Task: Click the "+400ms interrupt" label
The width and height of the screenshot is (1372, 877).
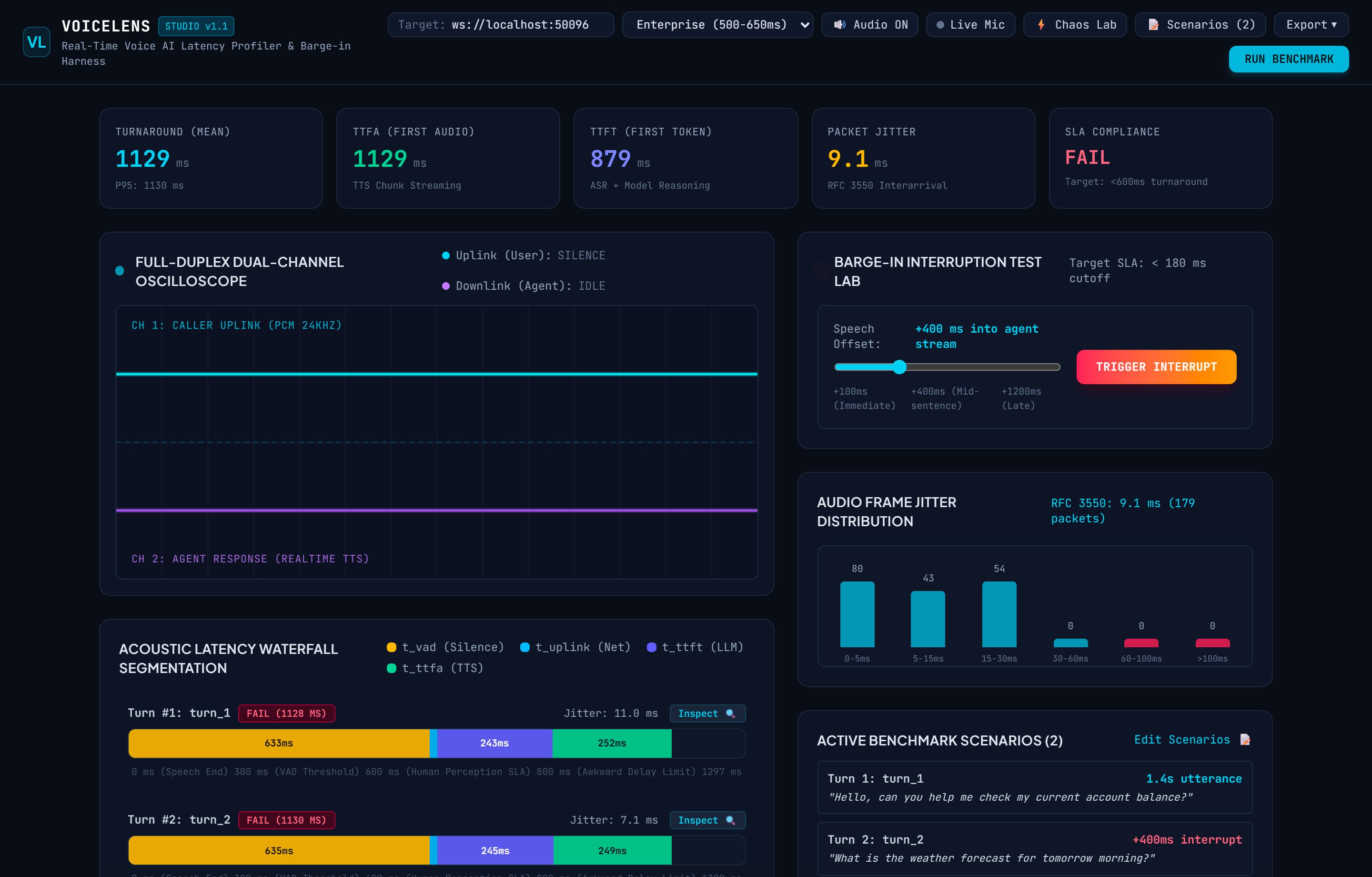Action: click(1187, 839)
